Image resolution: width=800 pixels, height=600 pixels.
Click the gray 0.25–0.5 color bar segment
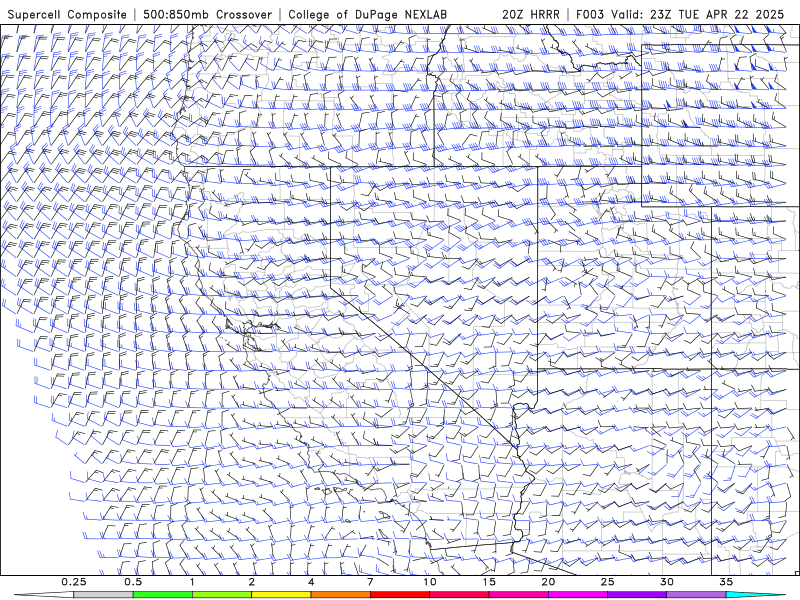[104, 595]
